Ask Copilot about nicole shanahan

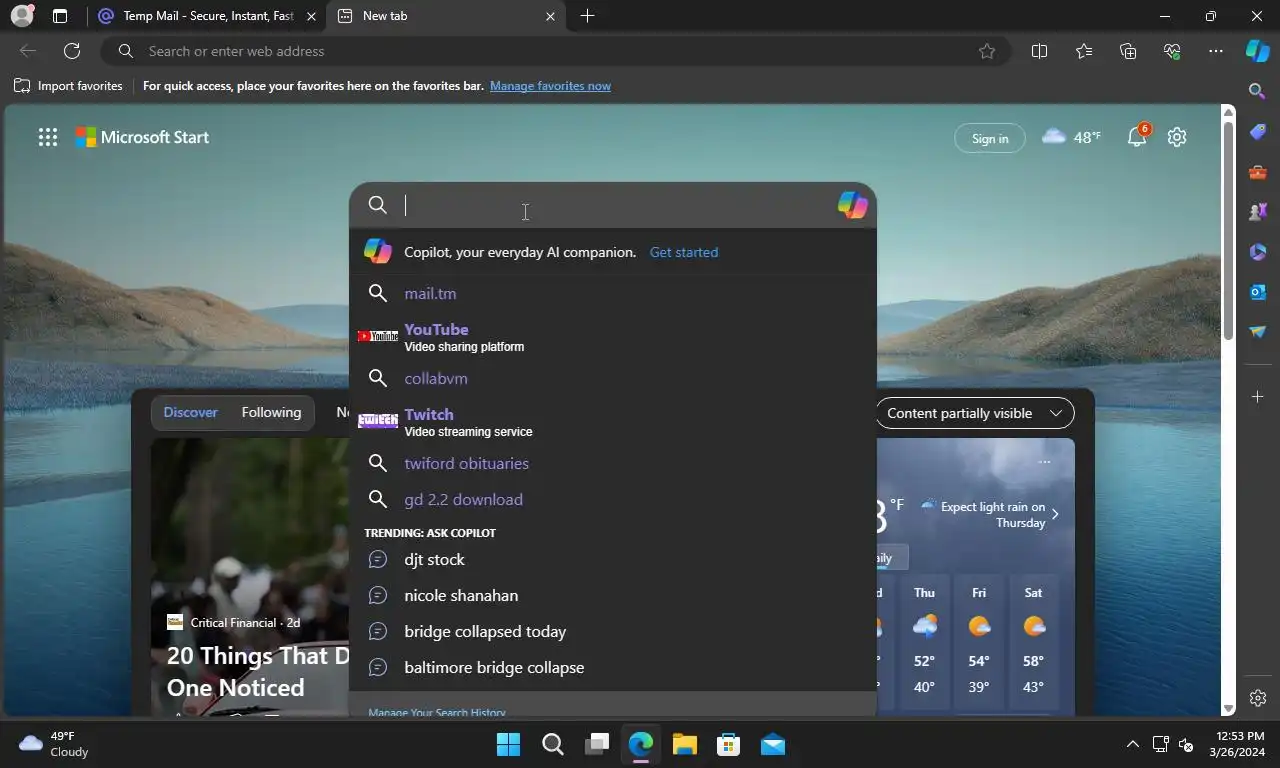612,595
